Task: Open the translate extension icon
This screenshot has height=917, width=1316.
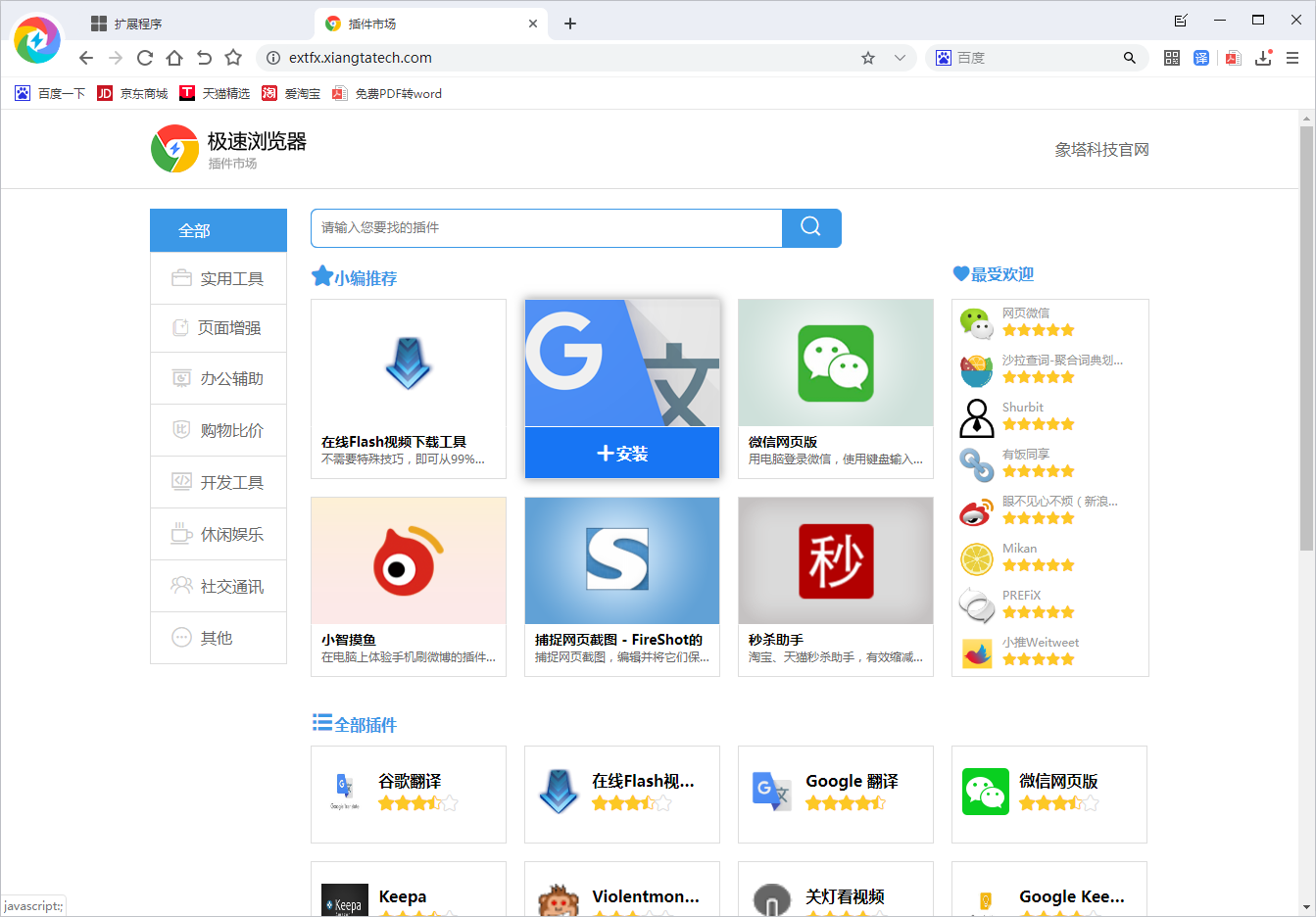Action: click(1201, 58)
